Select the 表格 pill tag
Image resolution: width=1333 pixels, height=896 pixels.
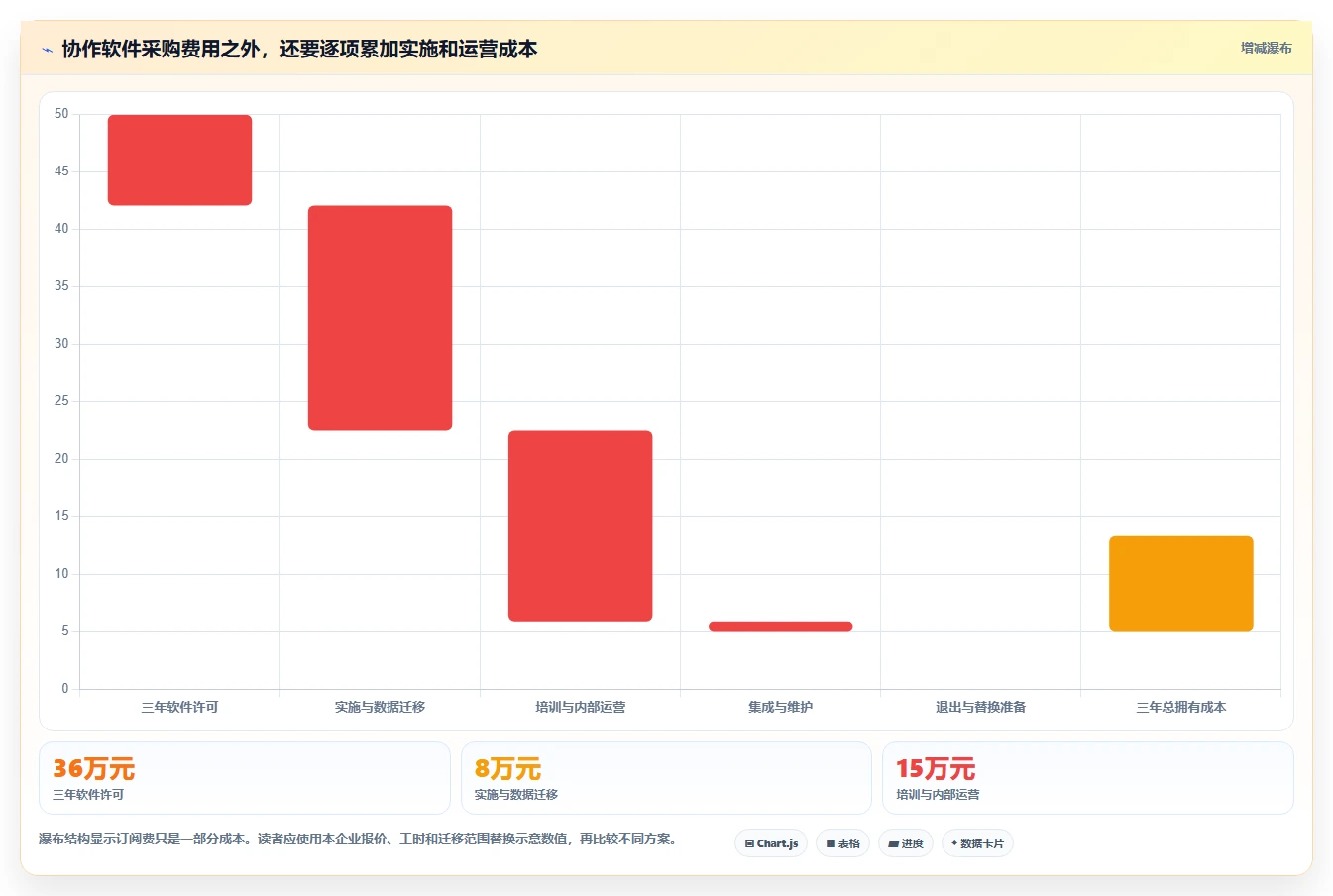coord(842,843)
